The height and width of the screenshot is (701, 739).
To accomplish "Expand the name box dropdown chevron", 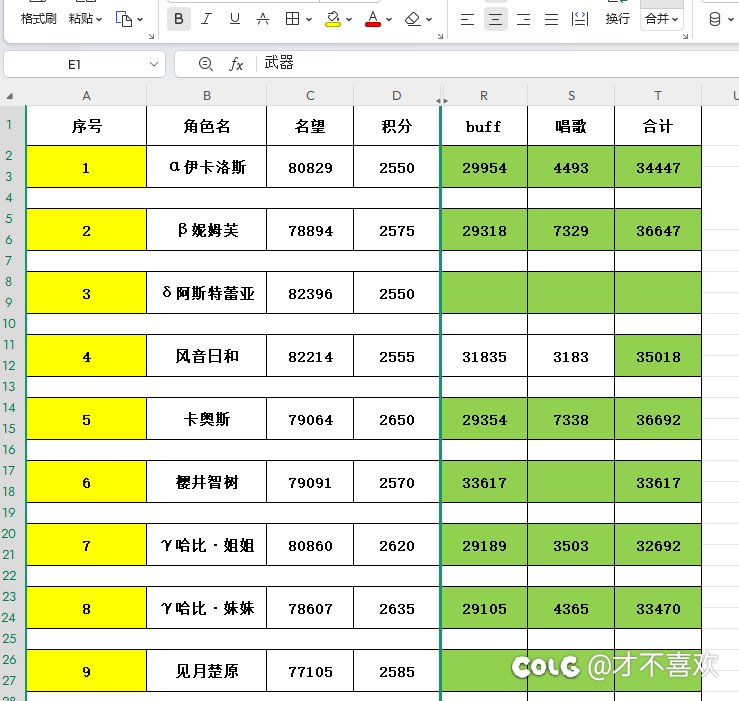I will pos(154,64).
